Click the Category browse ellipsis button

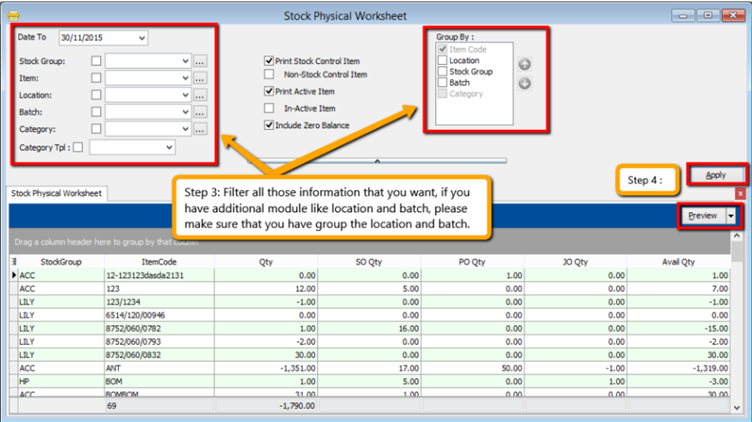pyautogui.click(x=200, y=129)
